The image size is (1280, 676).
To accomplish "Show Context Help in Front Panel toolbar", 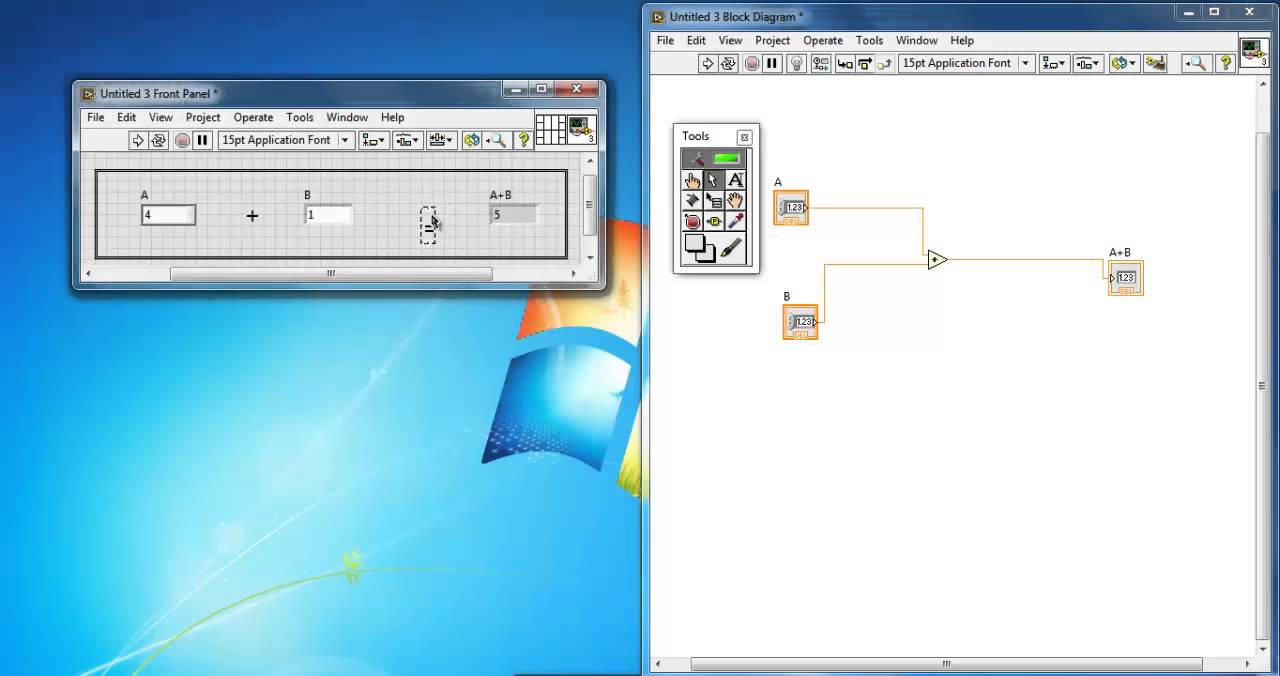I will tap(522, 140).
